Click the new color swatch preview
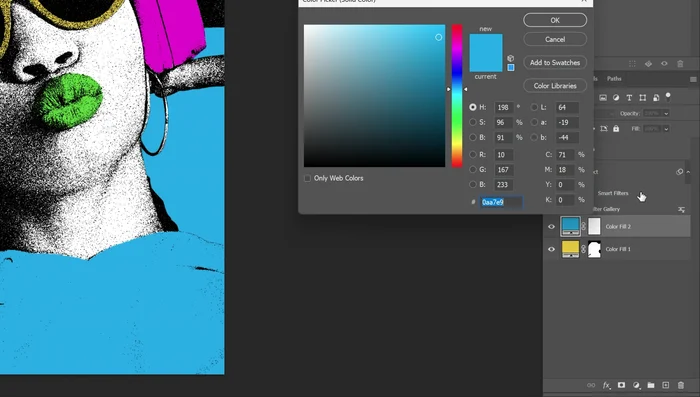The height and width of the screenshot is (397, 700). 486,43
